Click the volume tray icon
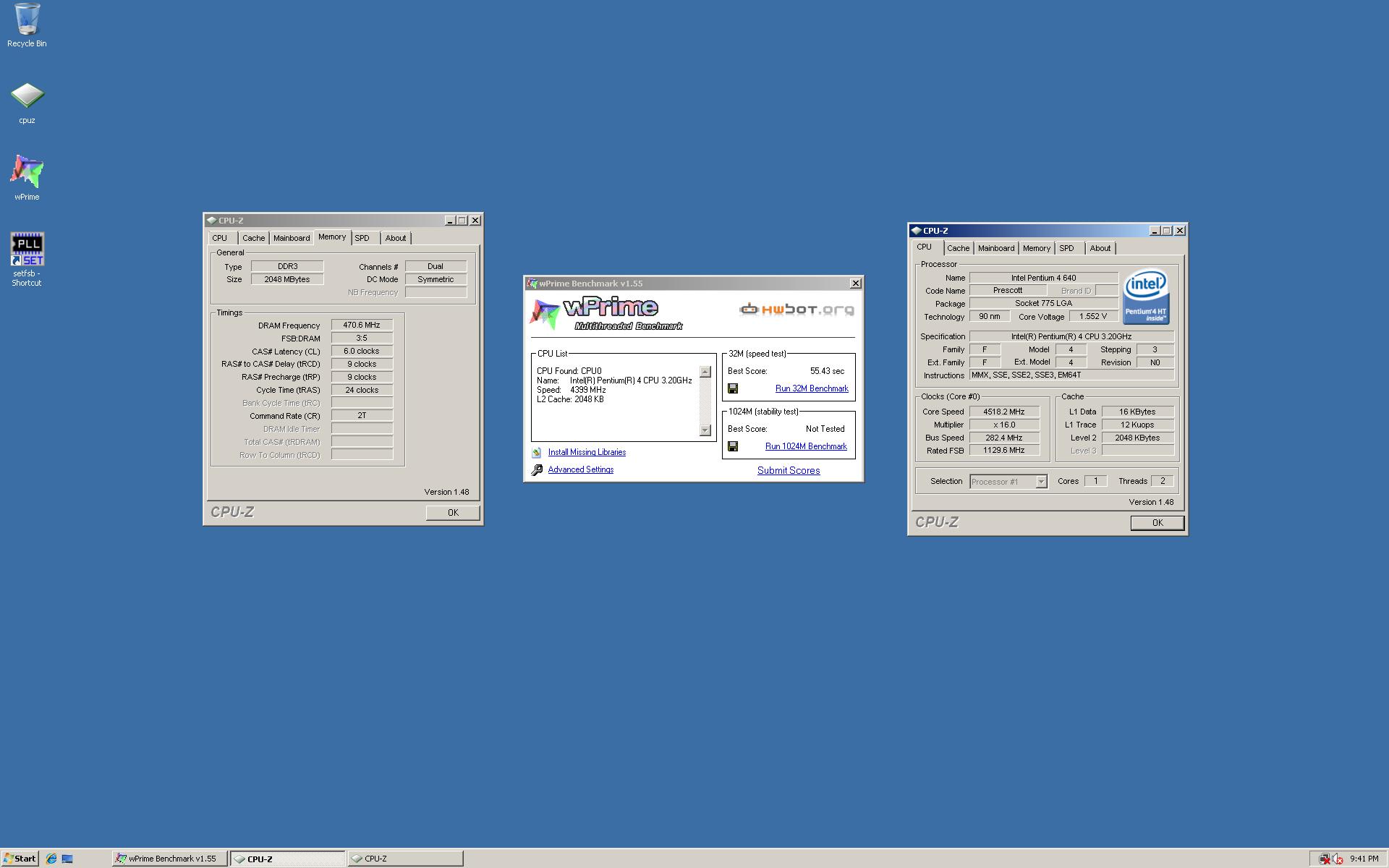This screenshot has width=1389, height=868. (1337, 859)
